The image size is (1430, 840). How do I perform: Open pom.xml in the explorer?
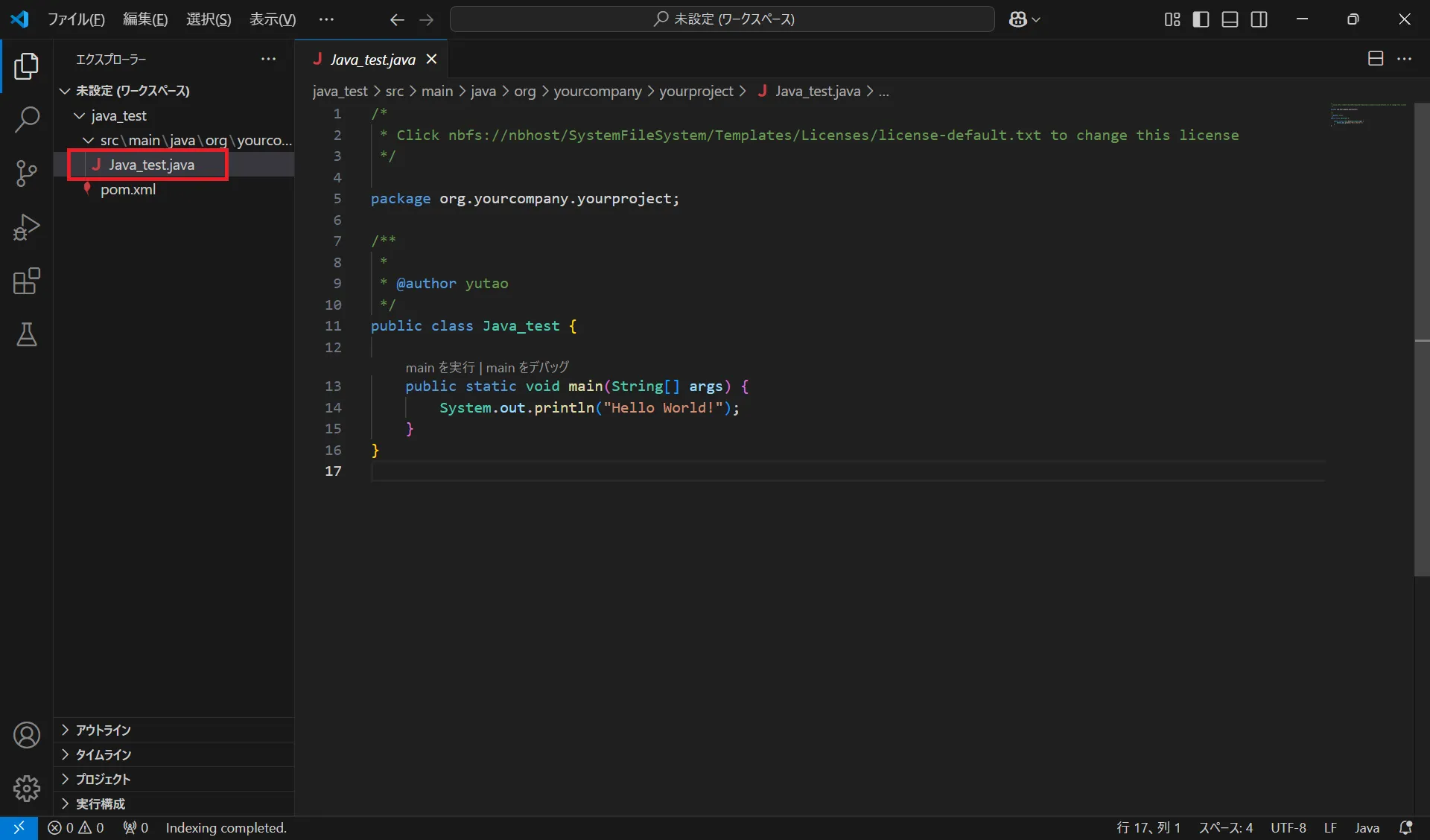[x=174, y=189]
